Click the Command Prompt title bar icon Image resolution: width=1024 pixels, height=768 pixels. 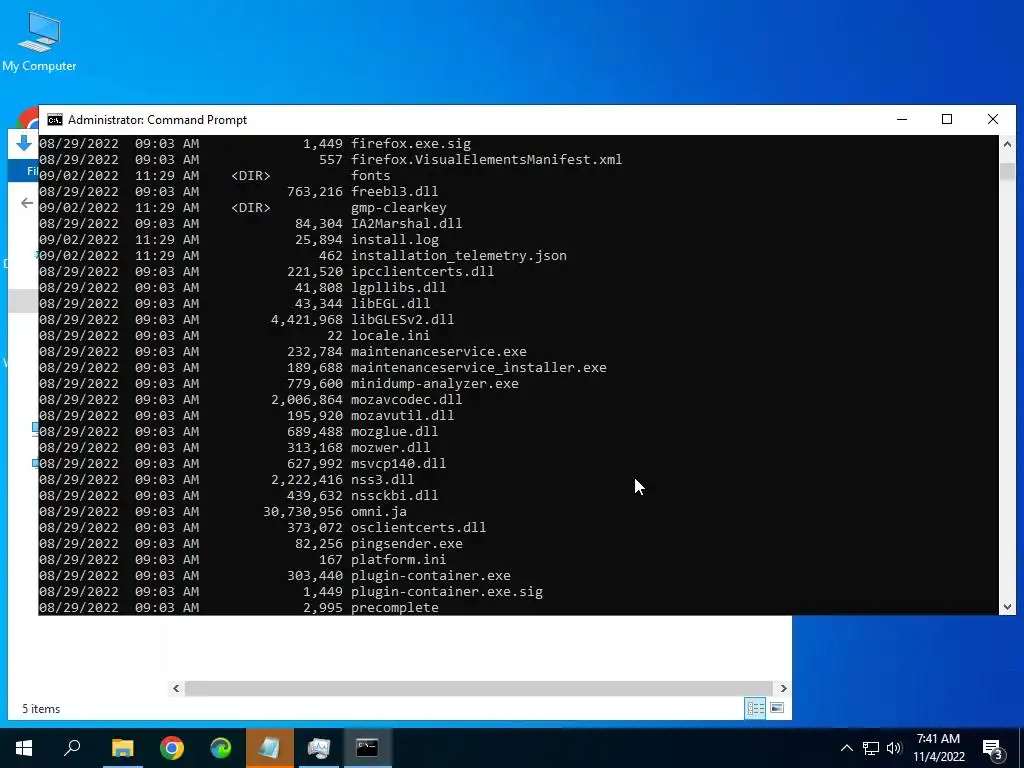[55, 120]
